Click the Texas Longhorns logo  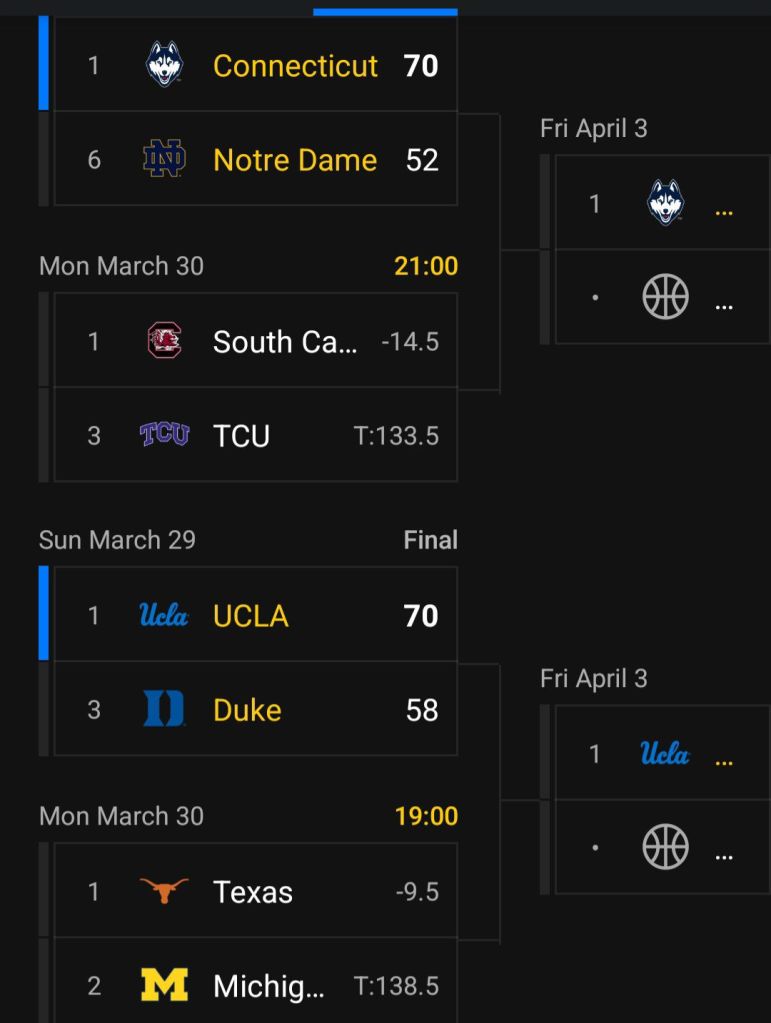point(164,891)
